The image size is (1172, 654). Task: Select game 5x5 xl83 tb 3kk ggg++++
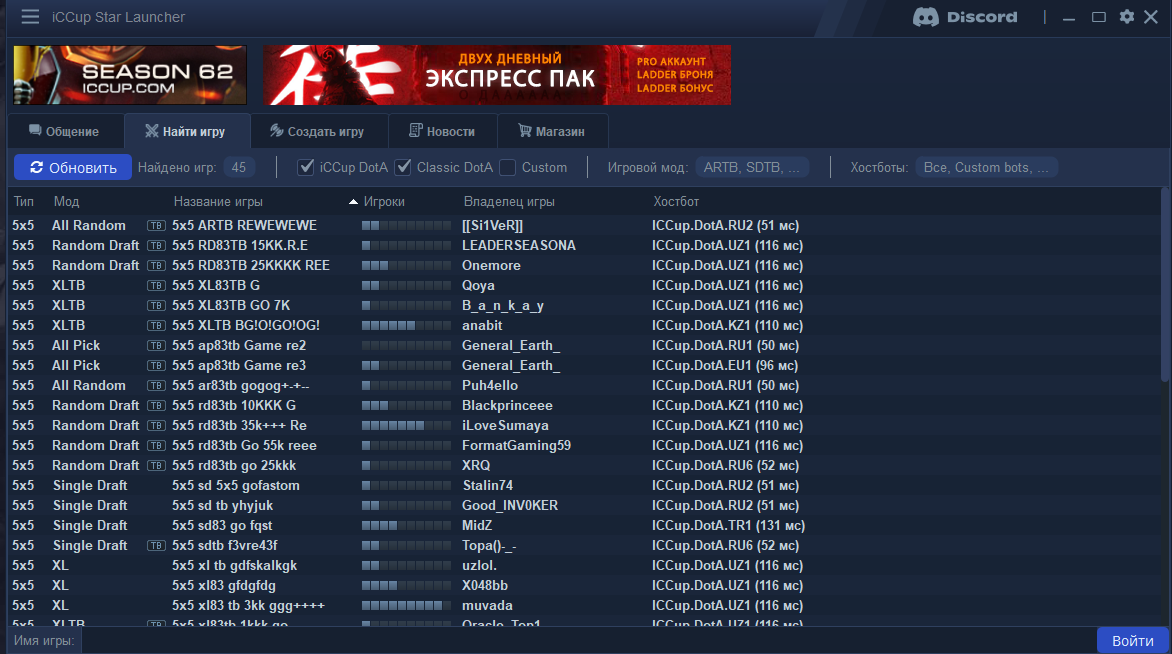(x=248, y=605)
